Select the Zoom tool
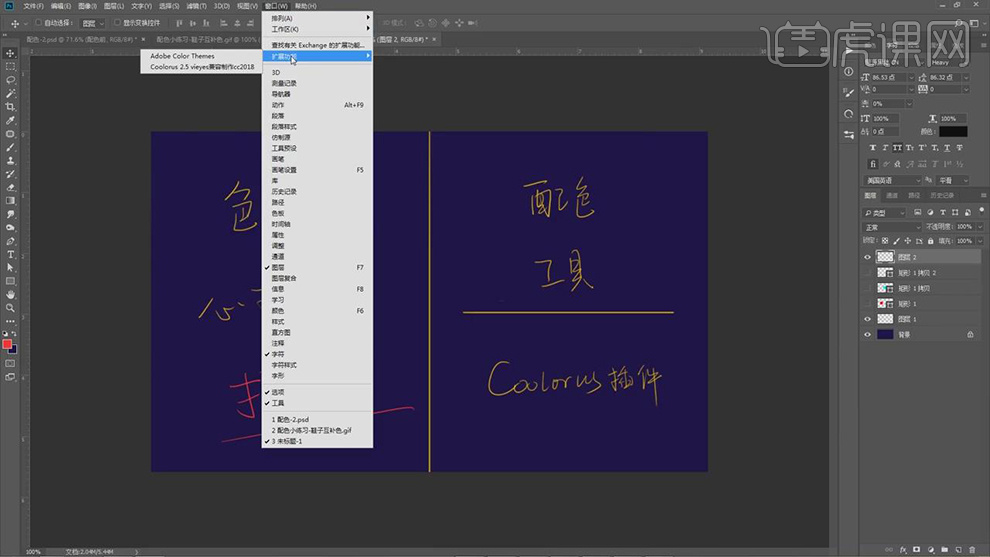 tap(10, 308)
